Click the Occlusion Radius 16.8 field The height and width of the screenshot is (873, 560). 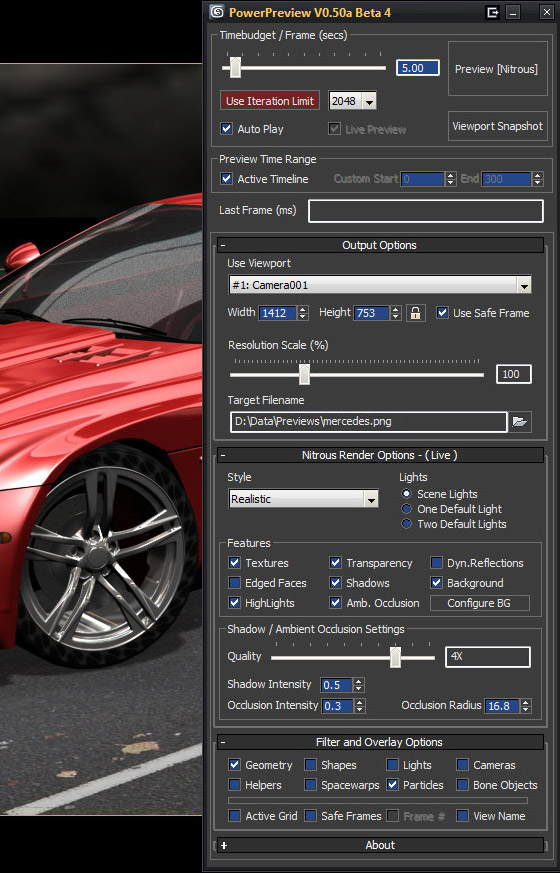coord(503,706)
